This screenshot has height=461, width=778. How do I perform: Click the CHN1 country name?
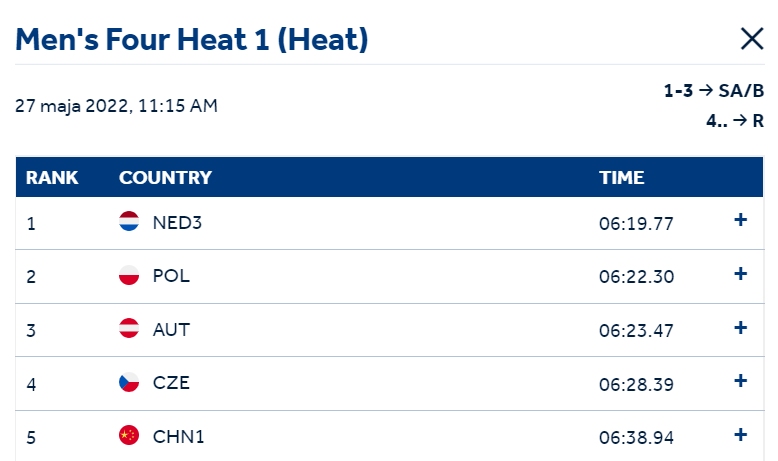tap(178, 437)
